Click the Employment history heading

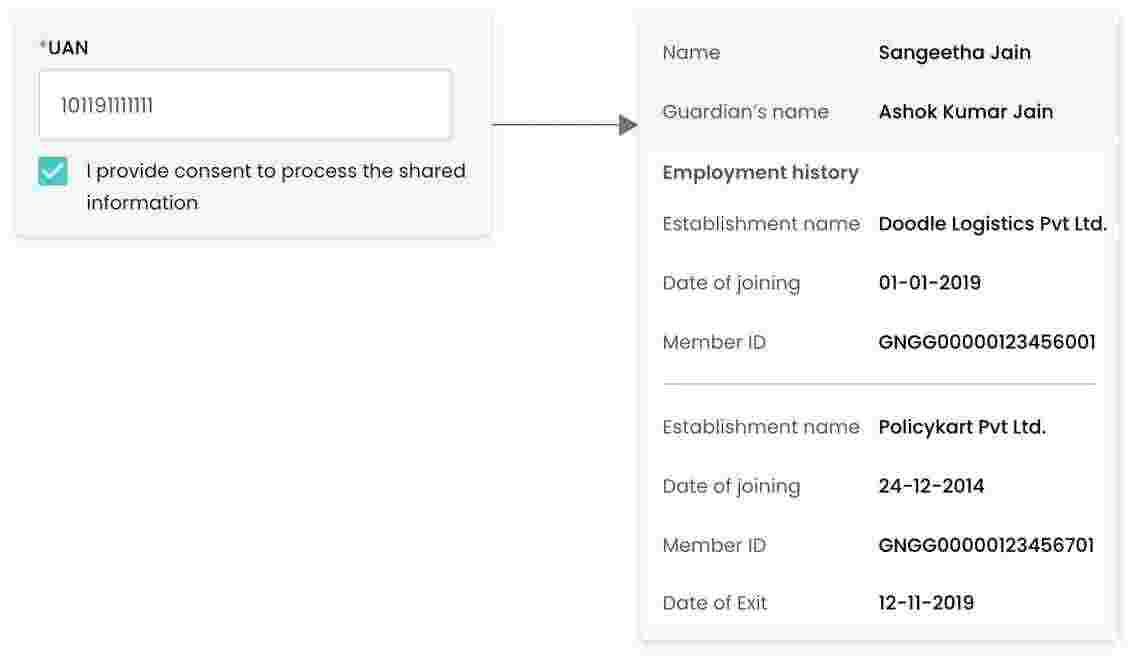[x=760, y=172]
